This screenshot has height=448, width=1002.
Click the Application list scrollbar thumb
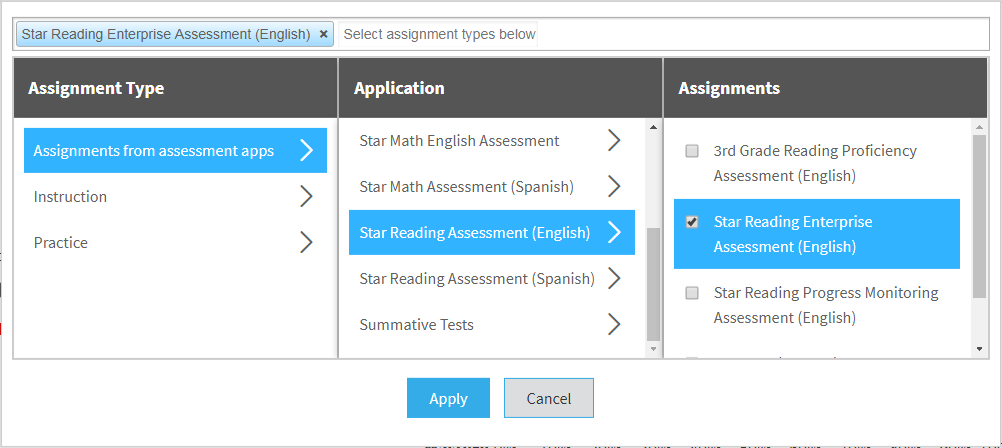653,284
